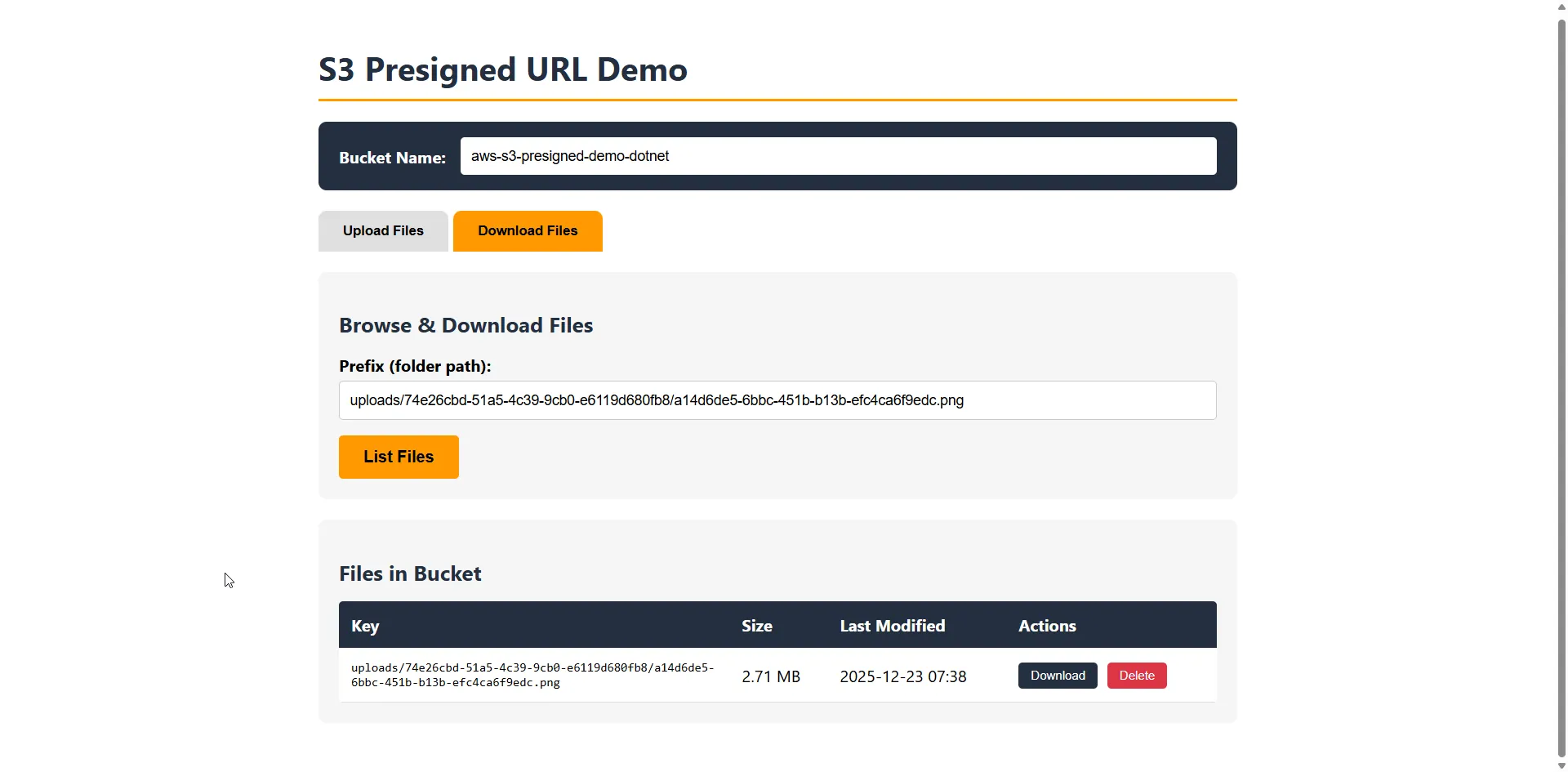1568x772 pixels.
Task: Click the 2.71 MB size value
Action: pyautogui.click(x=770, y=676)
